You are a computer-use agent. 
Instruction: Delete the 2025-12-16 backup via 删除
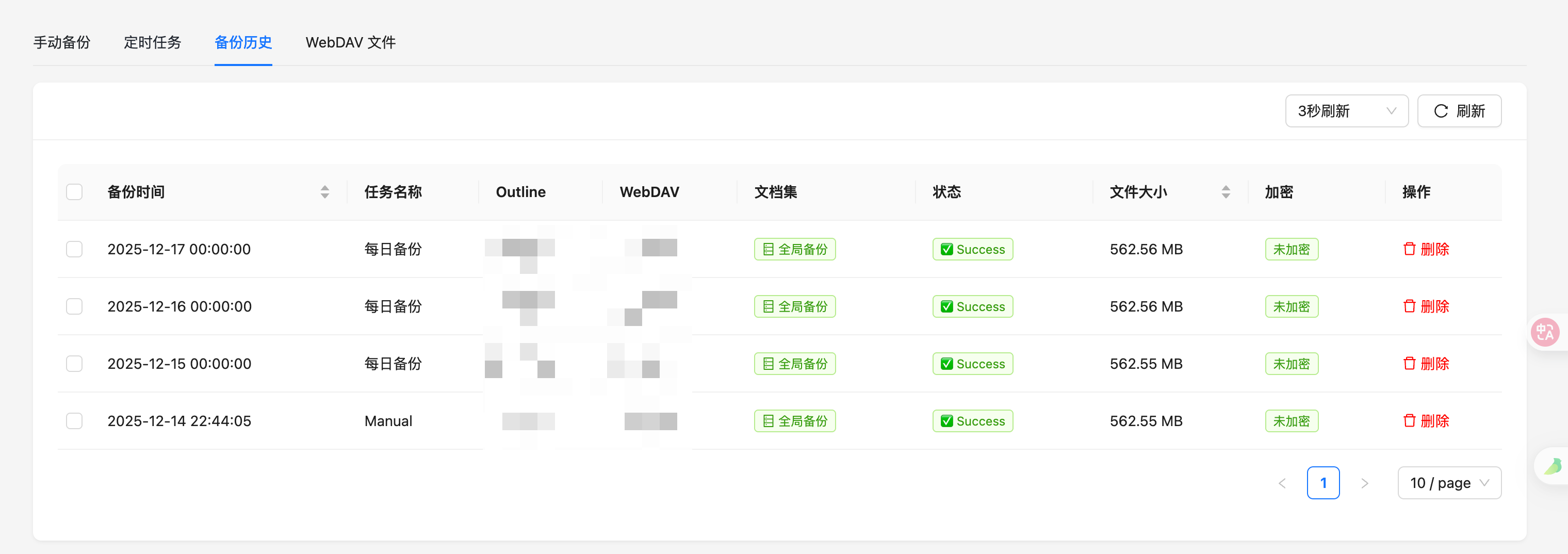click(x=1426, y=306)
